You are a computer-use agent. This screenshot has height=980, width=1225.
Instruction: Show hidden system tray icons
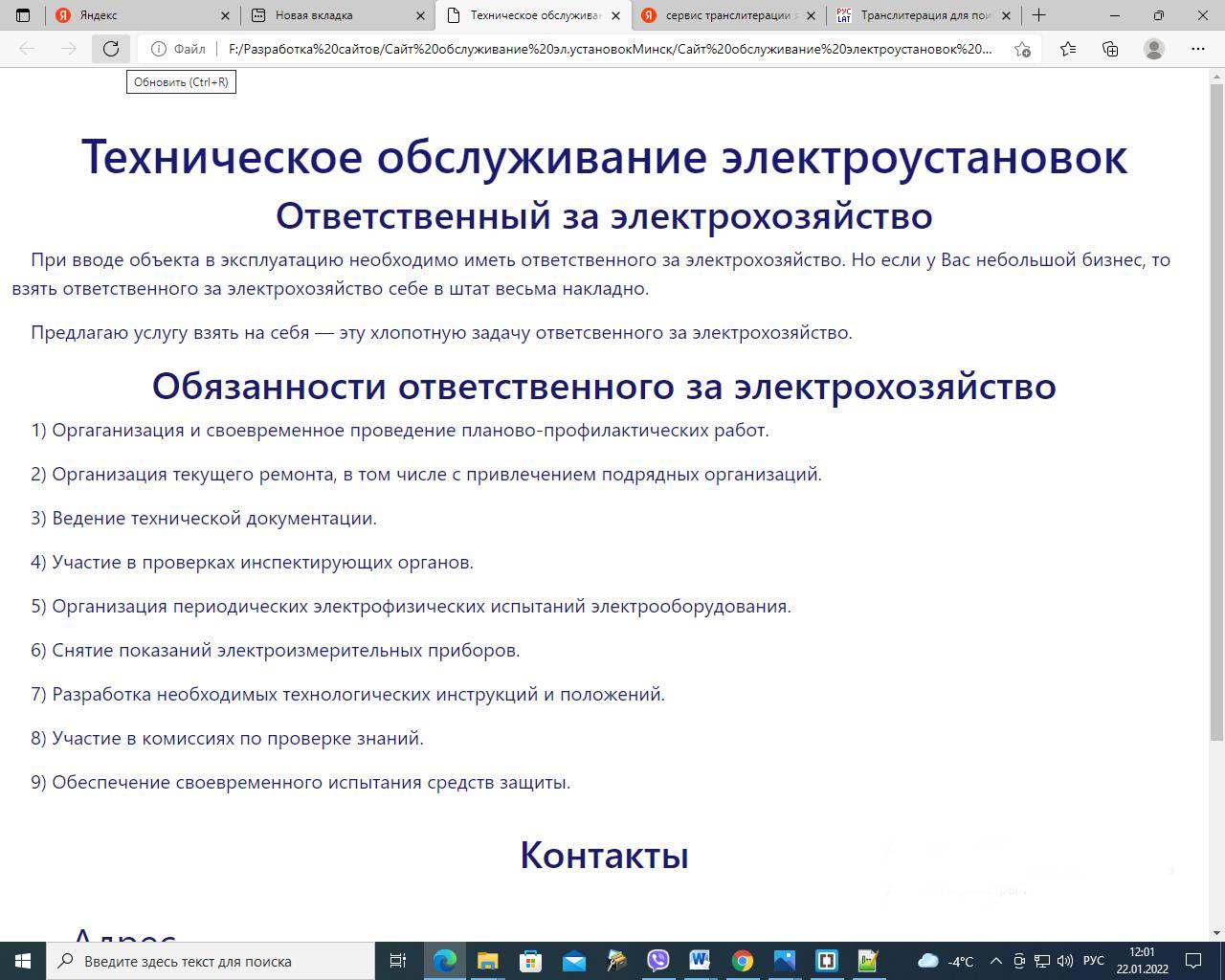click(x=995, y=961)
